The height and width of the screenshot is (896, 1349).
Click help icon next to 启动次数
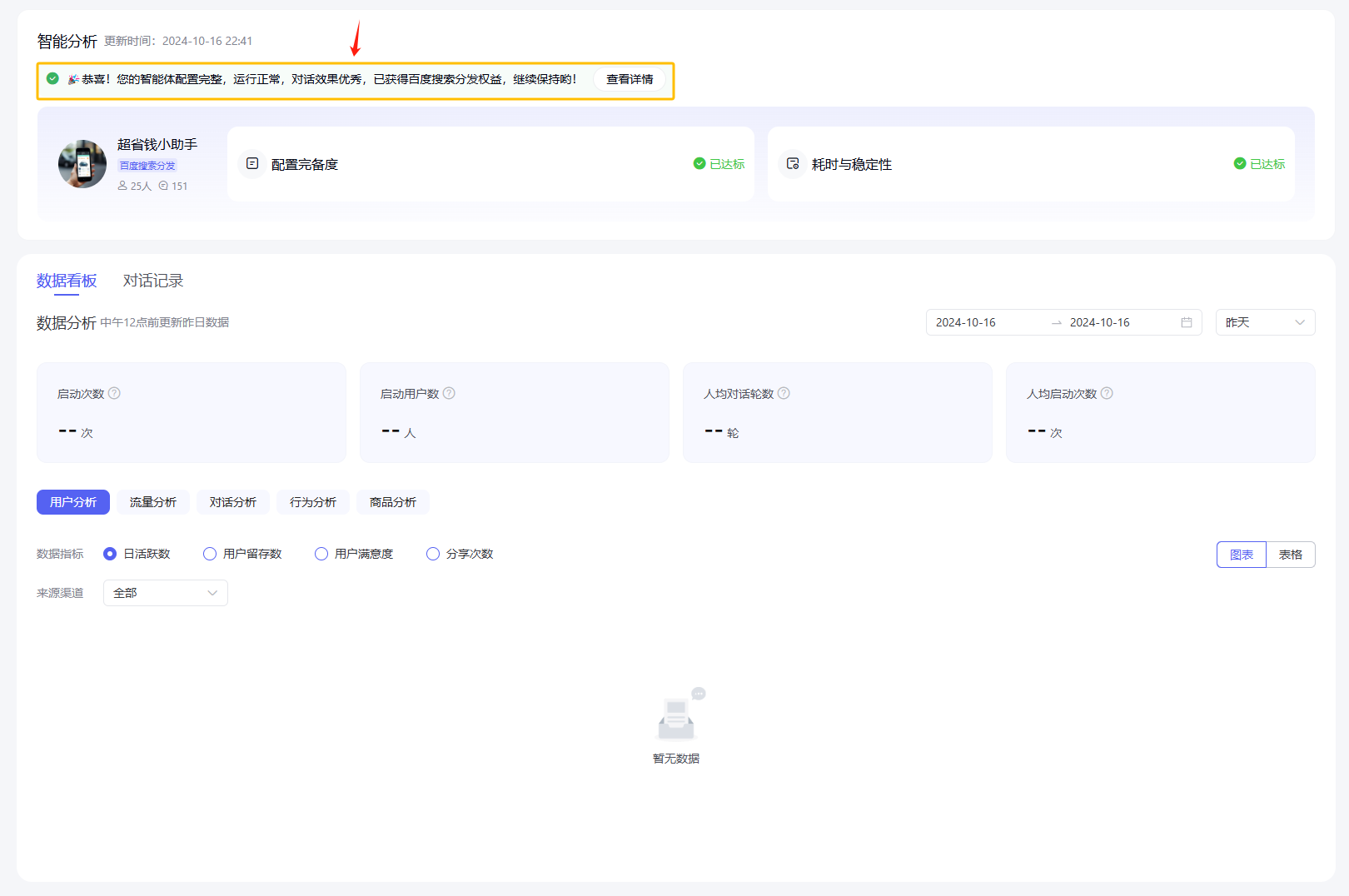(115, 393)
